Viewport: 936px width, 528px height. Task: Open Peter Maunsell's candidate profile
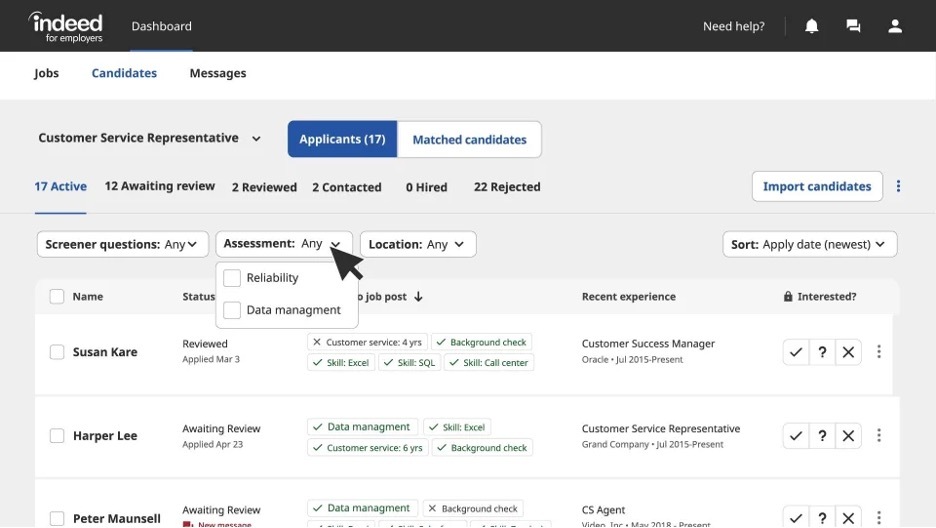[x=116, y=518]
